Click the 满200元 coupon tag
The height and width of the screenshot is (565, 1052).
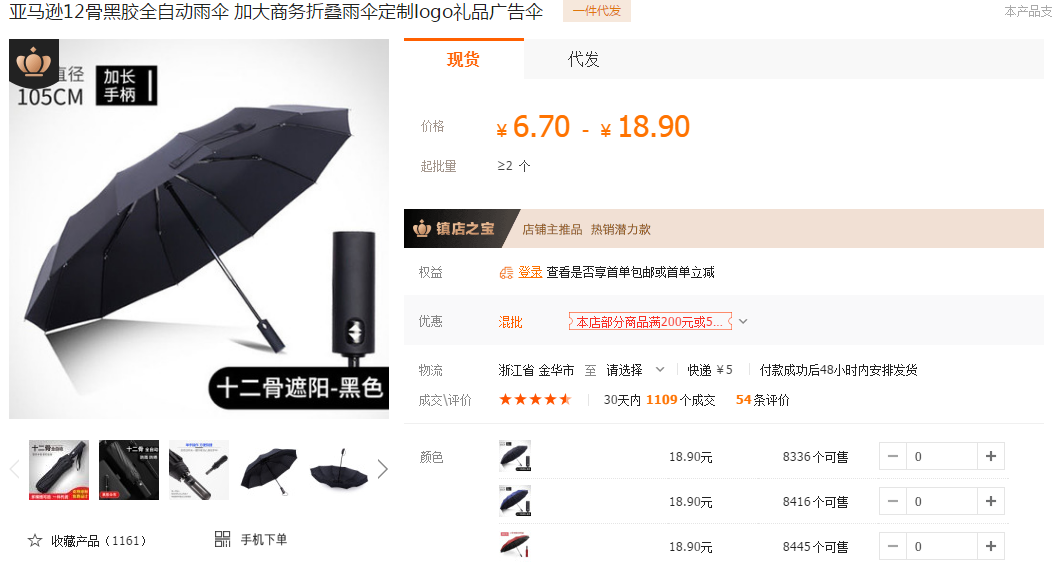(x=649, y=322)
